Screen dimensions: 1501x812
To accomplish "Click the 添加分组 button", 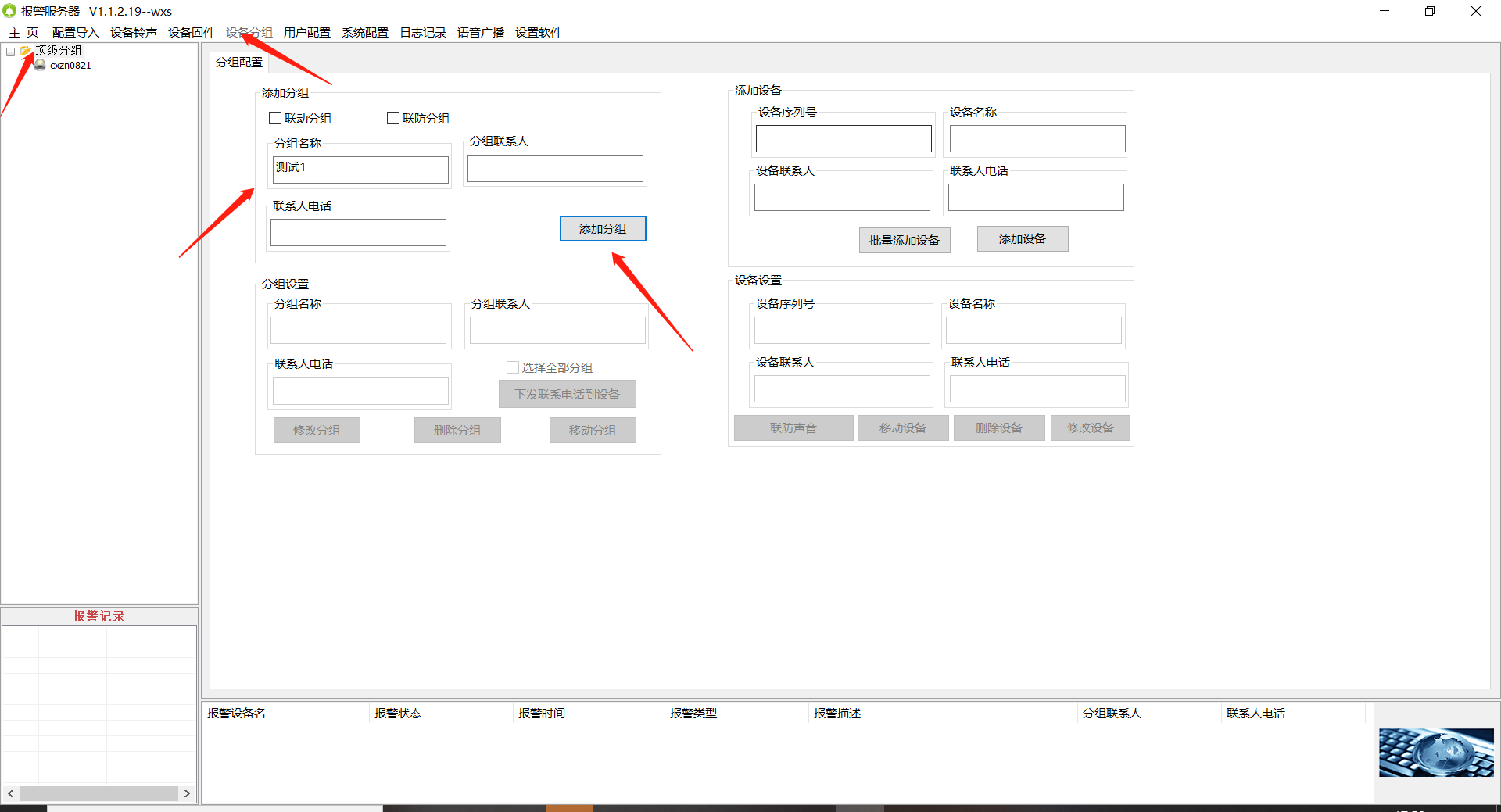I will click(603, 229).
